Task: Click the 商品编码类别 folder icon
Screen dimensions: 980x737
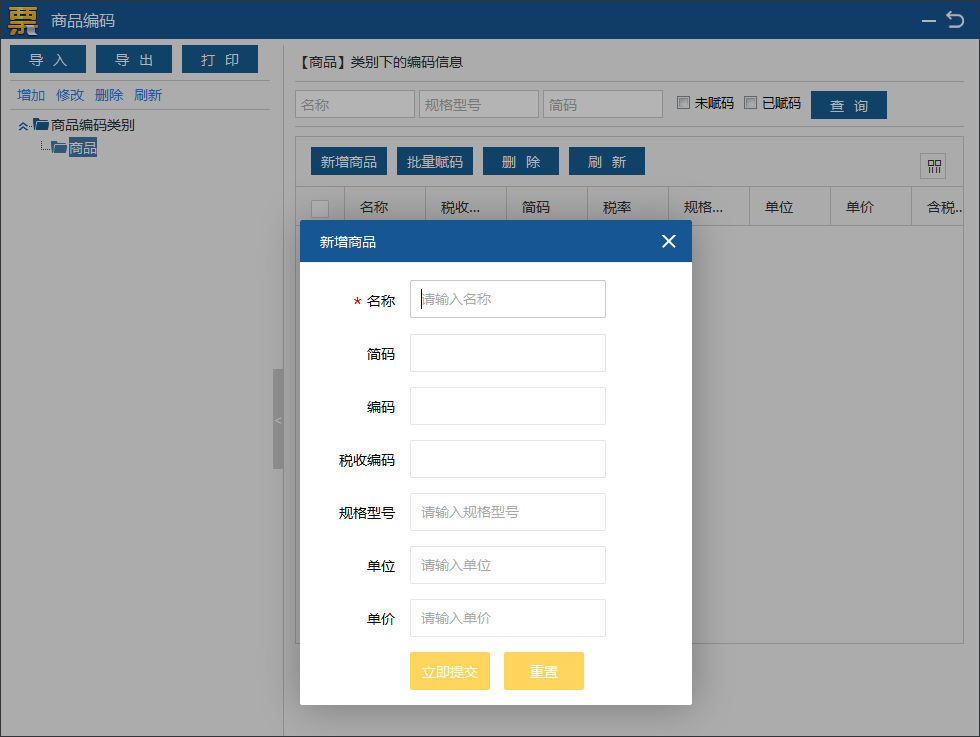Action: [x=41, y=124]
